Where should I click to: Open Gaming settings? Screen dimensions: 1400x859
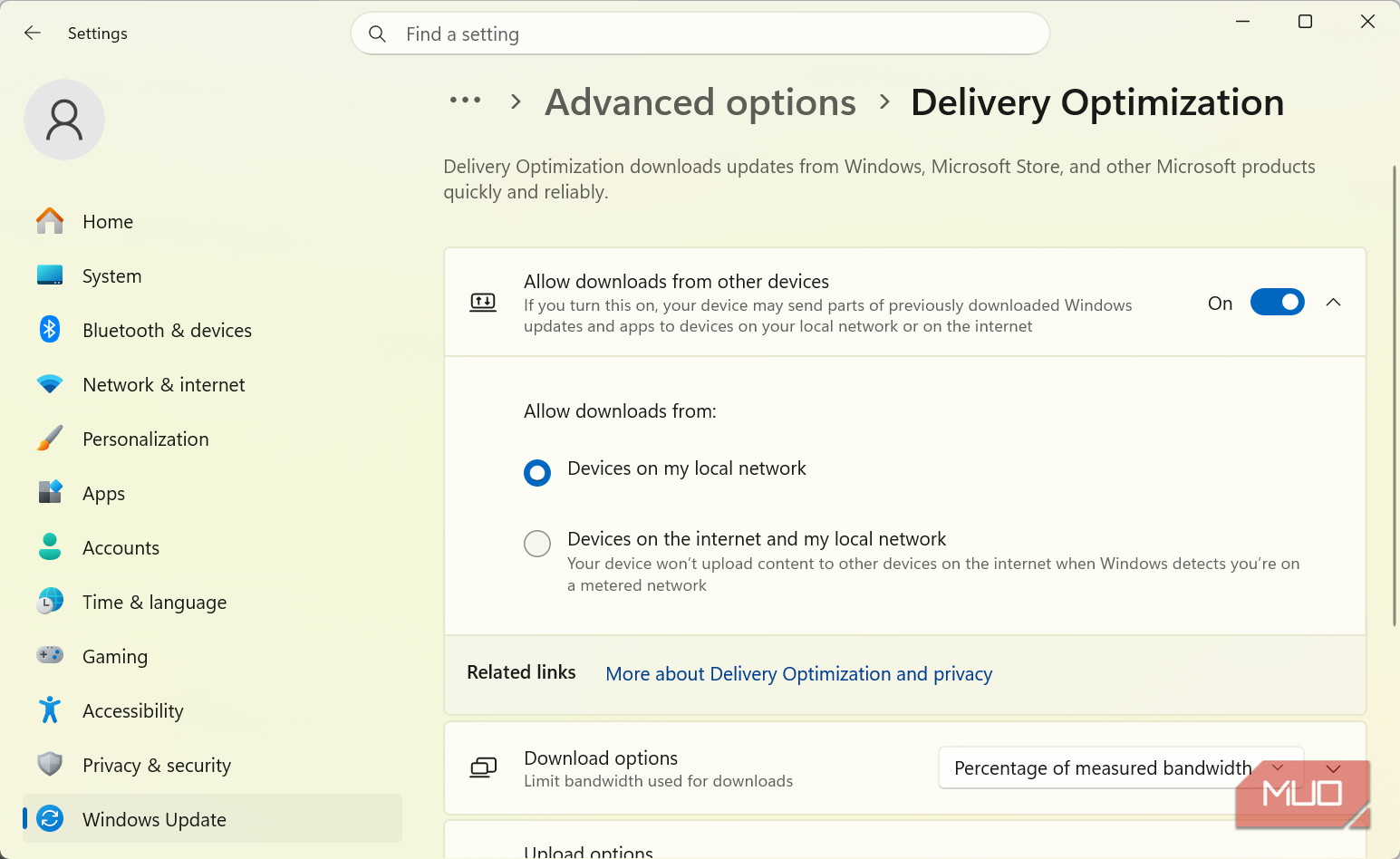213,656
